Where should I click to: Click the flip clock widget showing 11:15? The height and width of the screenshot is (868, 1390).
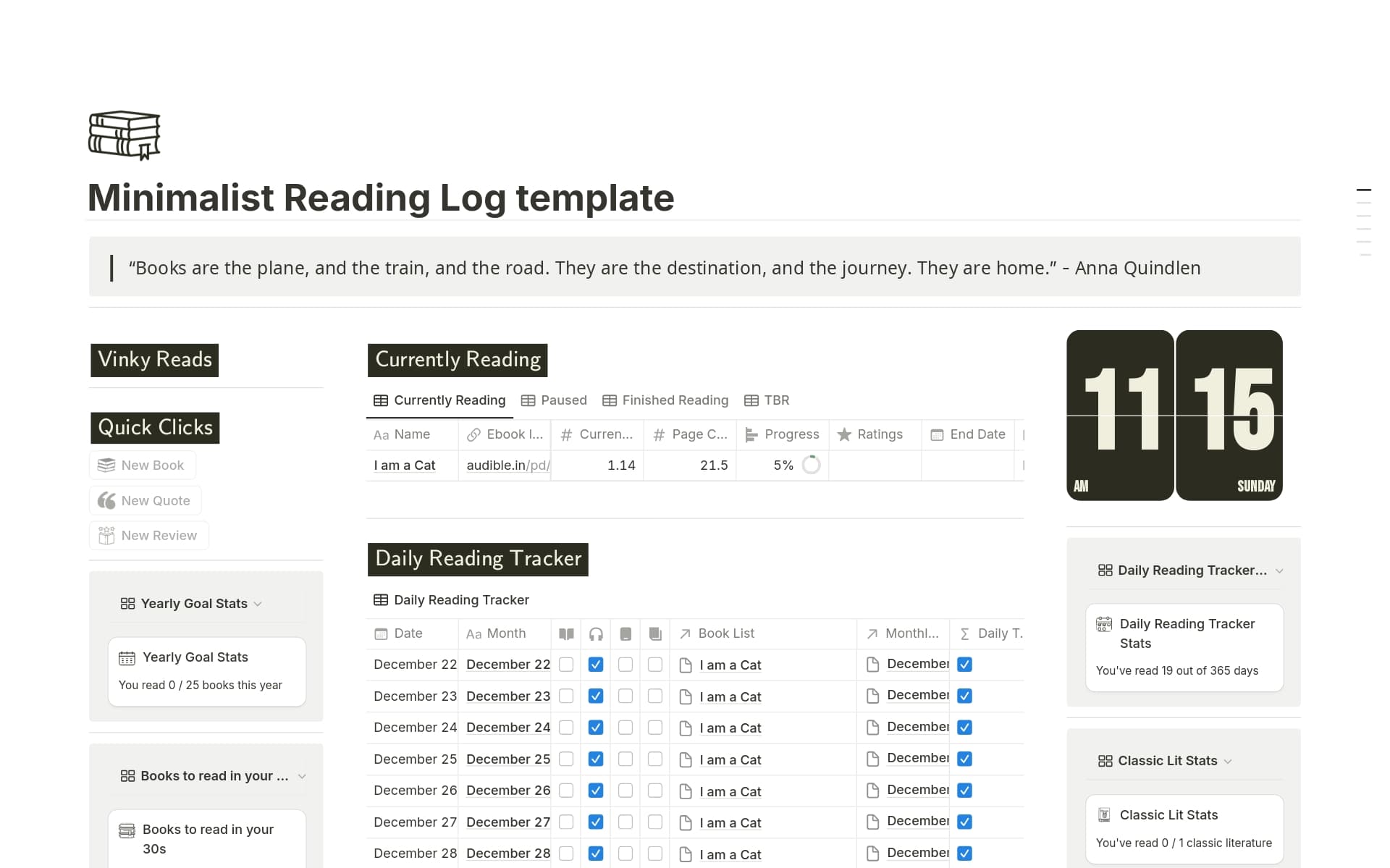[1174, 416]
